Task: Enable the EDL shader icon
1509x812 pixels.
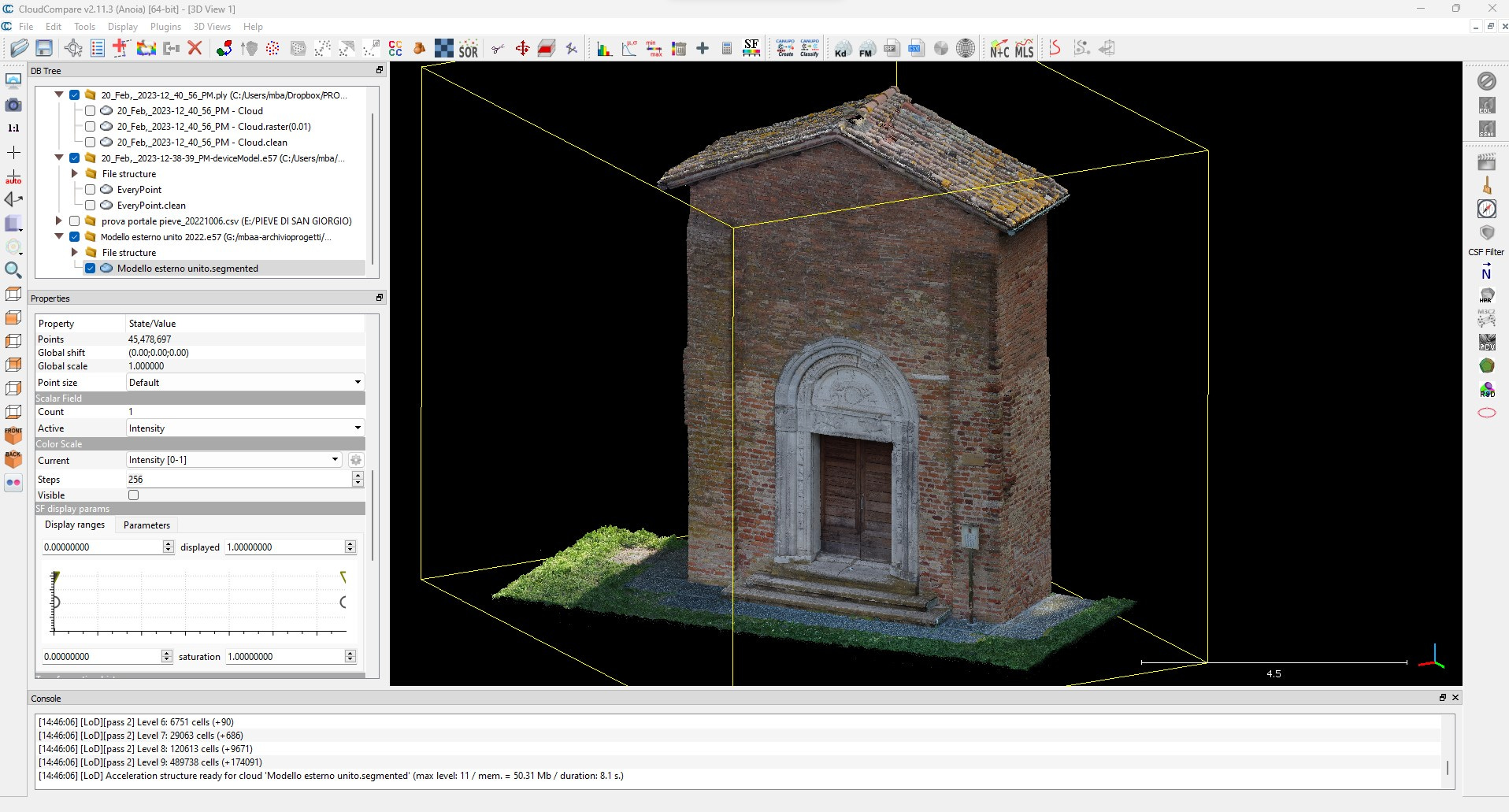Action: (x=1486, y=105)
